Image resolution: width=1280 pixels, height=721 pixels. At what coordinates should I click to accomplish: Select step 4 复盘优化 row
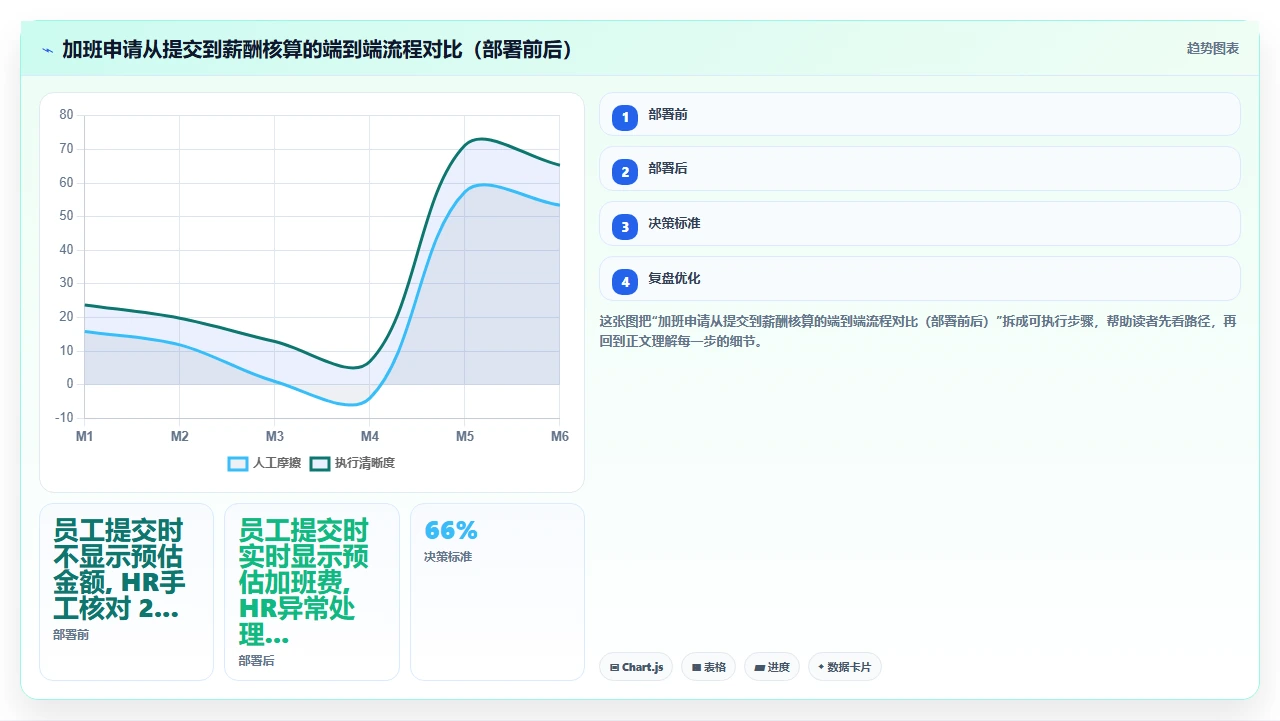tap(920, 279)
